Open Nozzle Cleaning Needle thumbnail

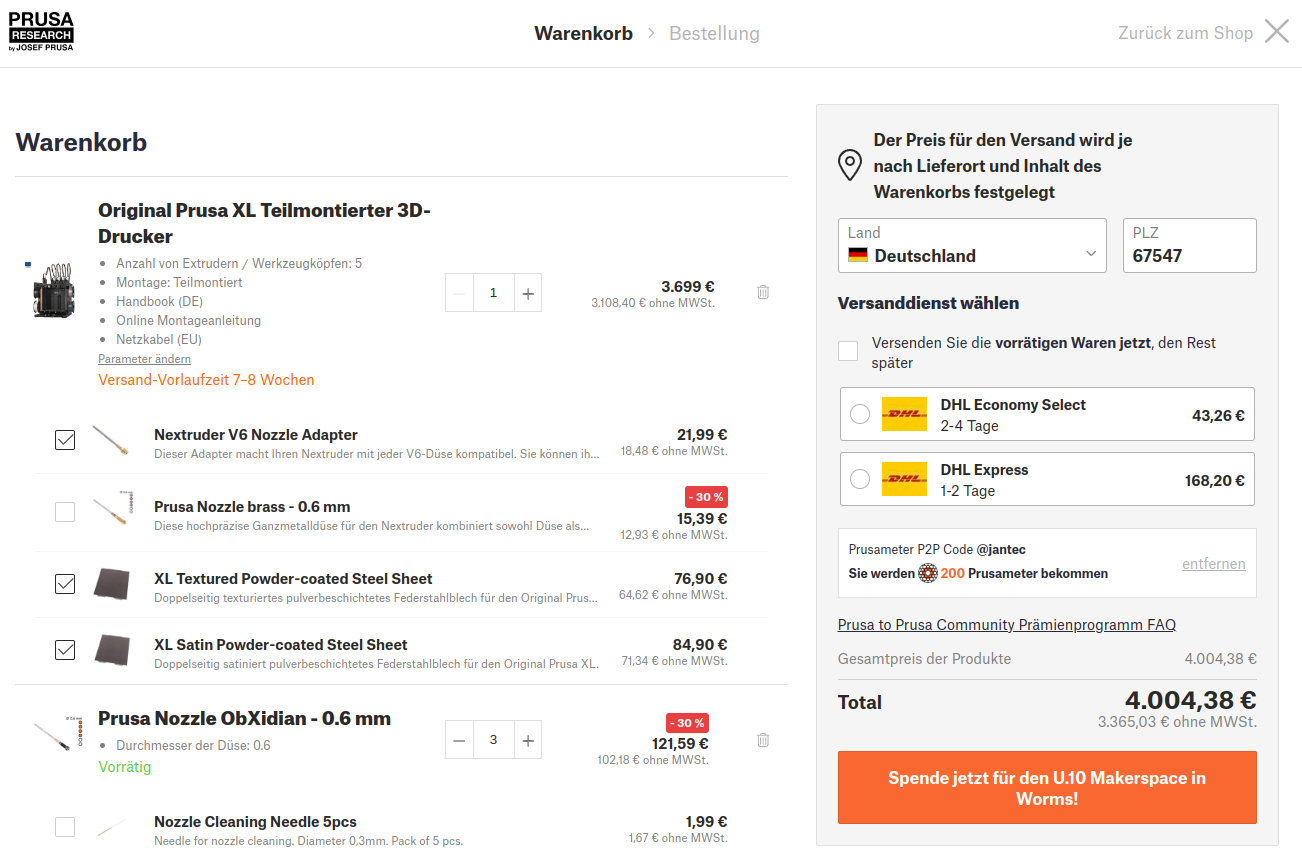pos(111,827)
